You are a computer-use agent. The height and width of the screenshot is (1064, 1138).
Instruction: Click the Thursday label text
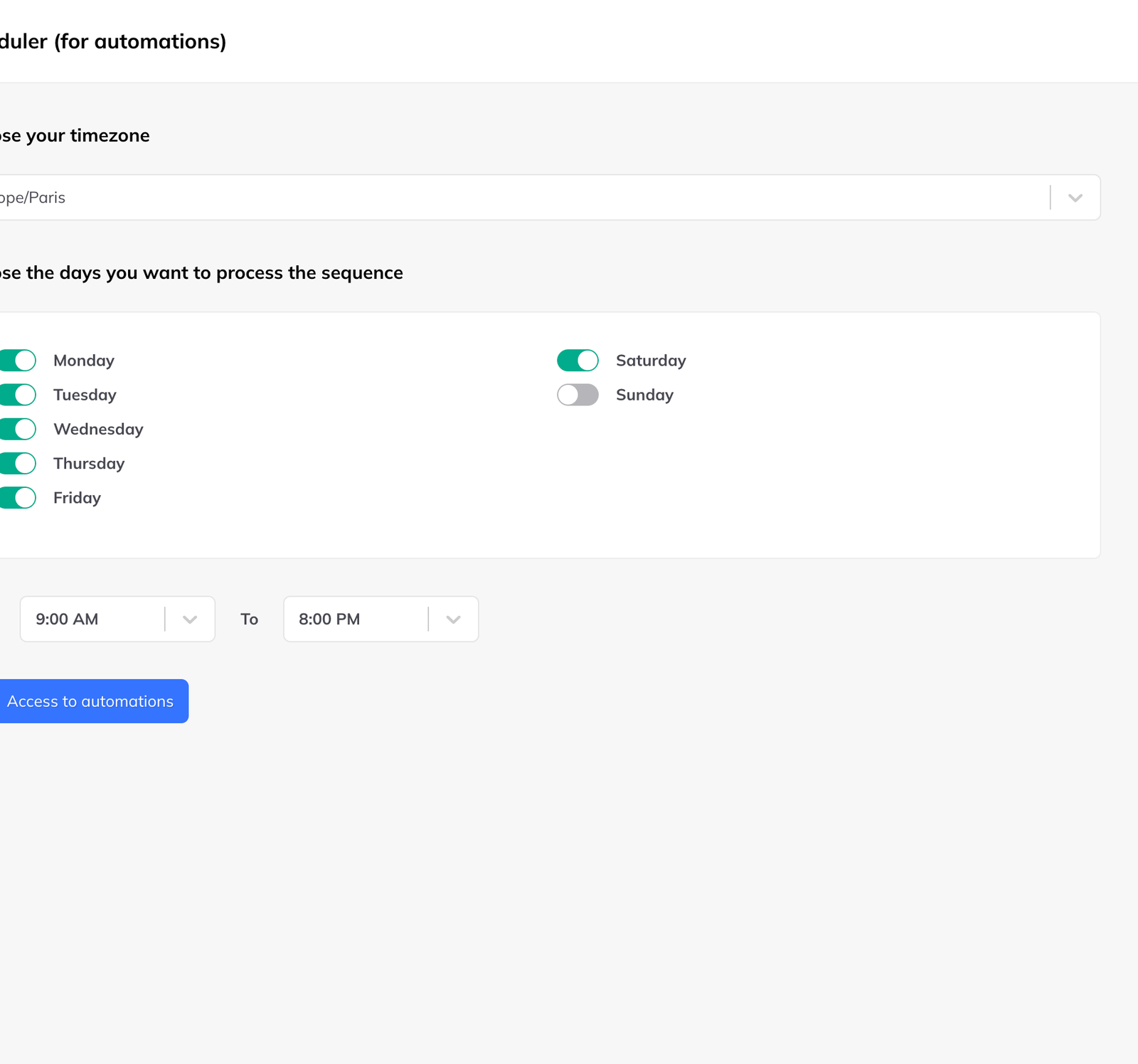click(x=89, y=463)
